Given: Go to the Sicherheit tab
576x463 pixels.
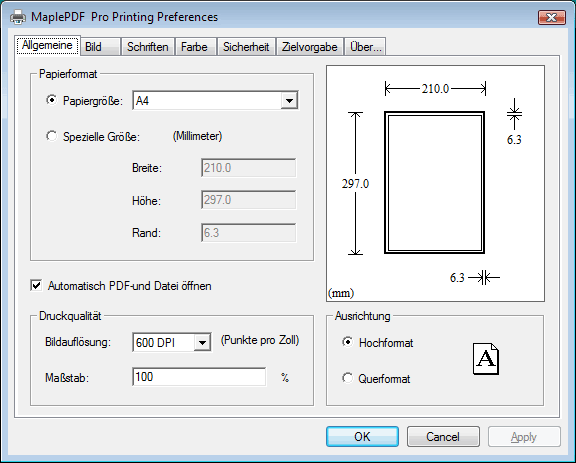Looking at the screenshot, I should (246, 47).
